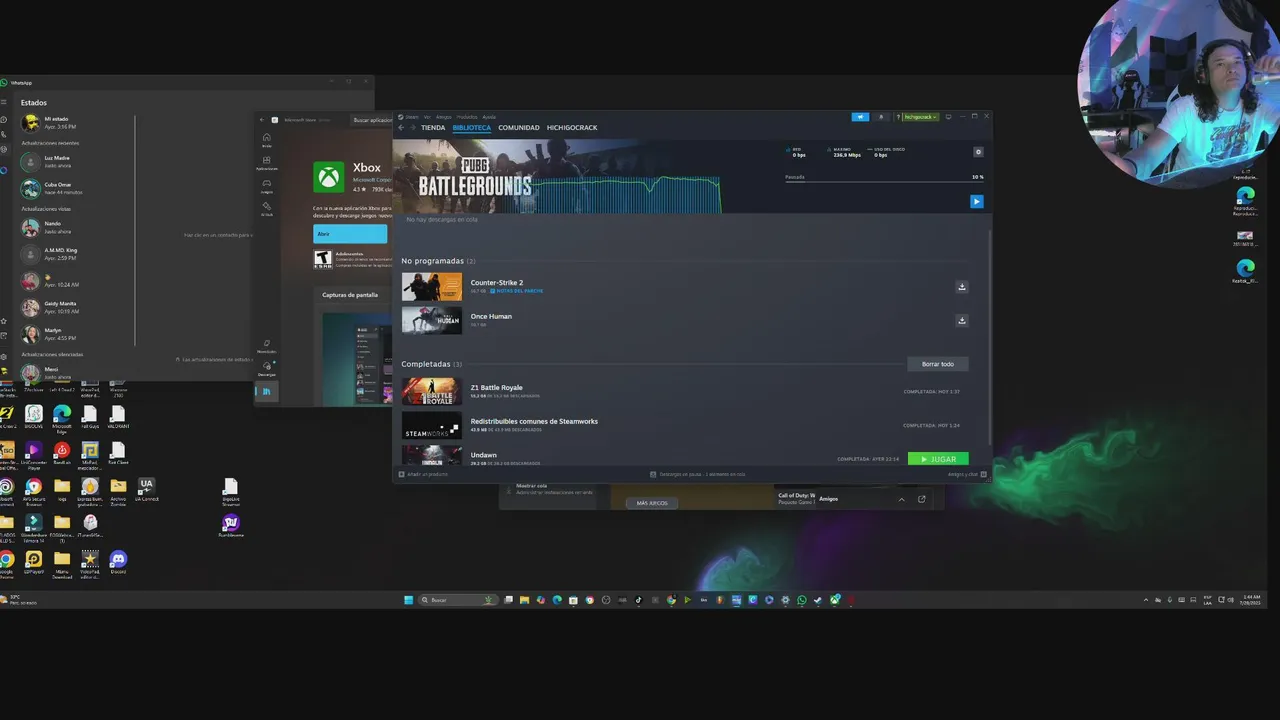This screenshot has width=1280, height=720.
Task: Click the Steam announcements megaphone icon
Action: 860,117
